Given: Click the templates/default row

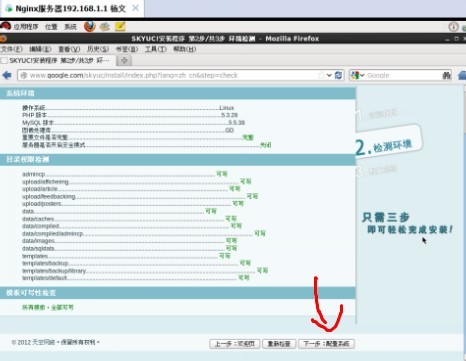Looking at the screenshot, I should (136, 278).
